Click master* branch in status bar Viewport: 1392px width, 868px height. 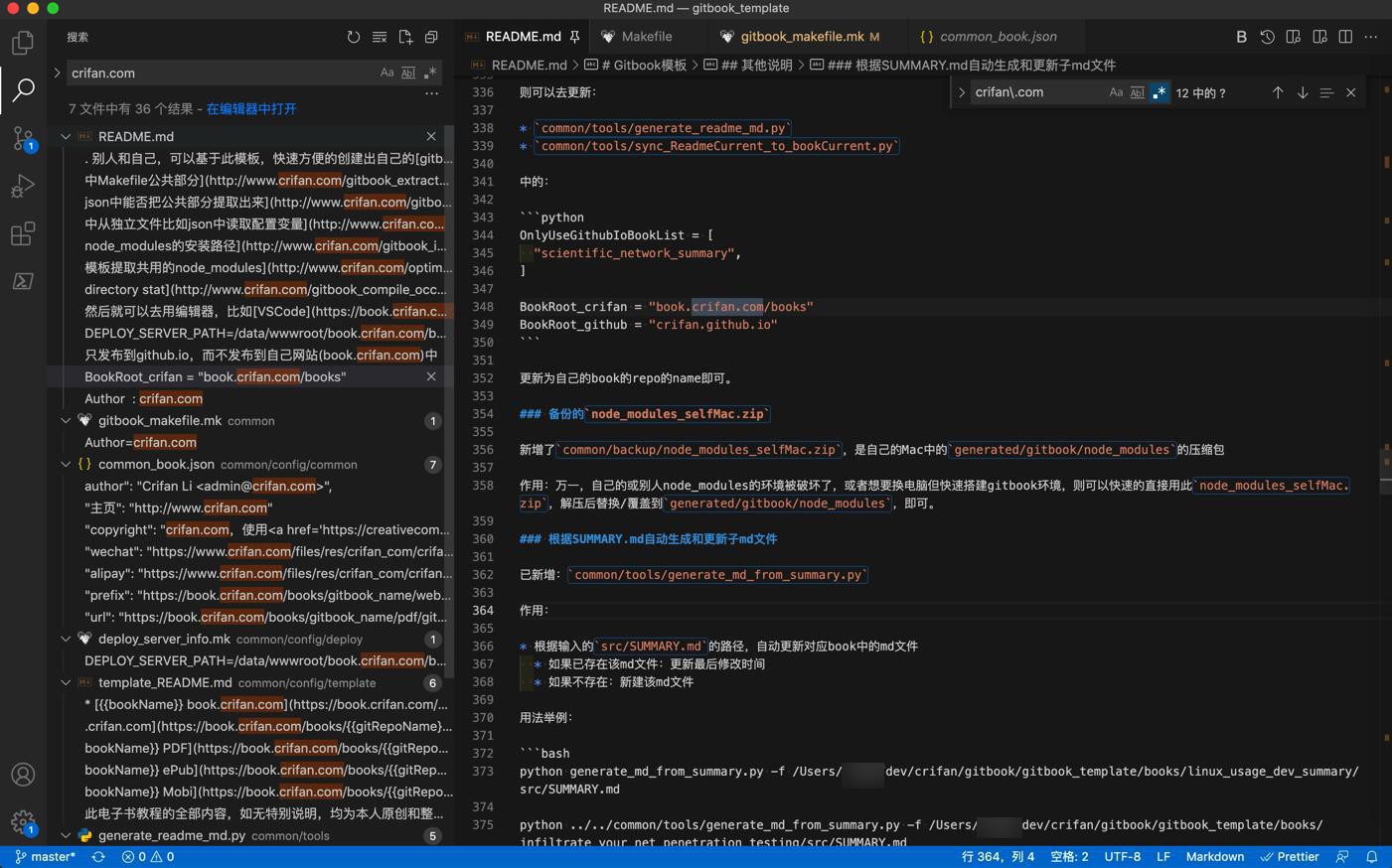point(46,856)
